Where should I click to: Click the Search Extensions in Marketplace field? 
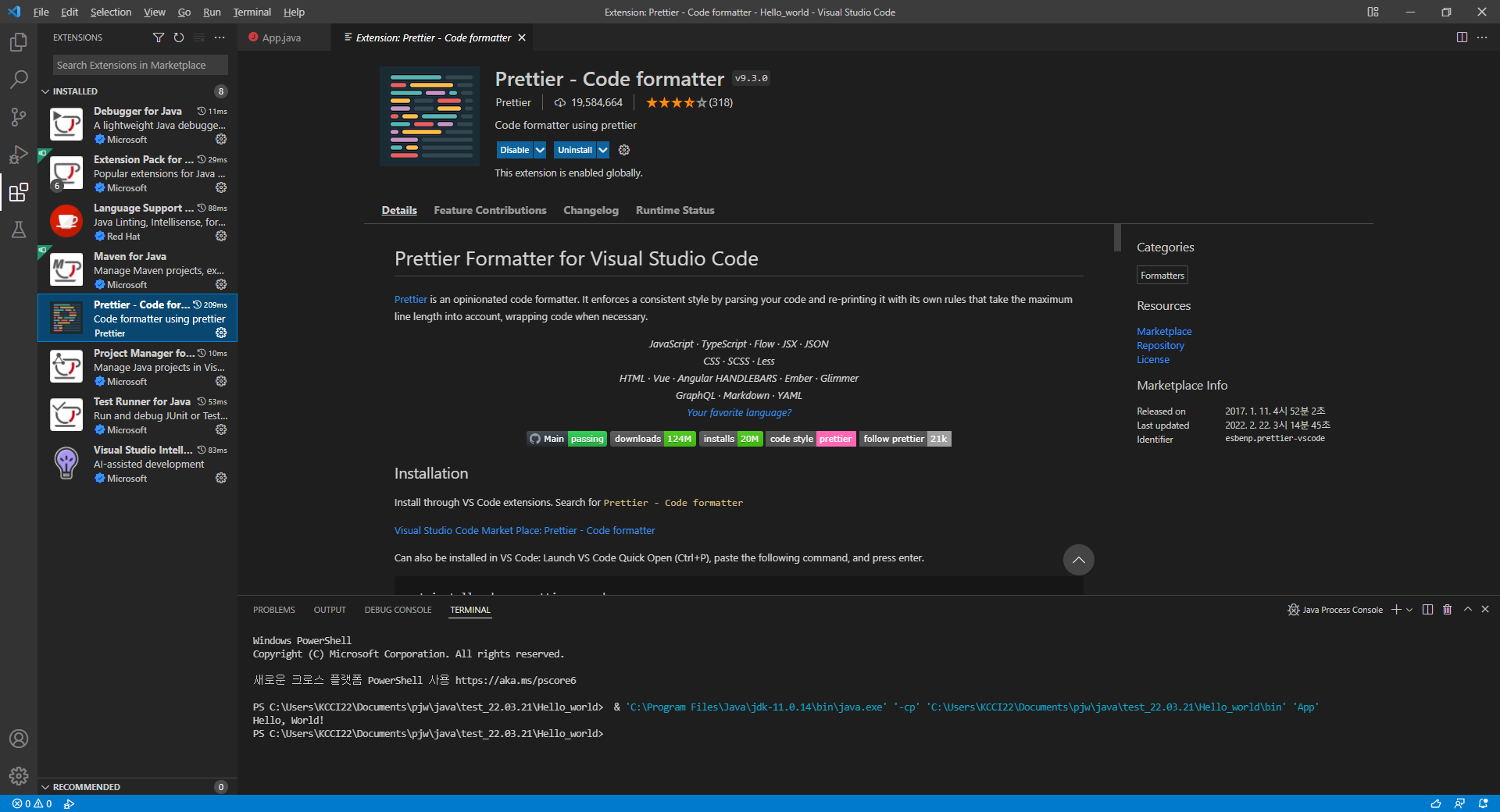[141, 65]
